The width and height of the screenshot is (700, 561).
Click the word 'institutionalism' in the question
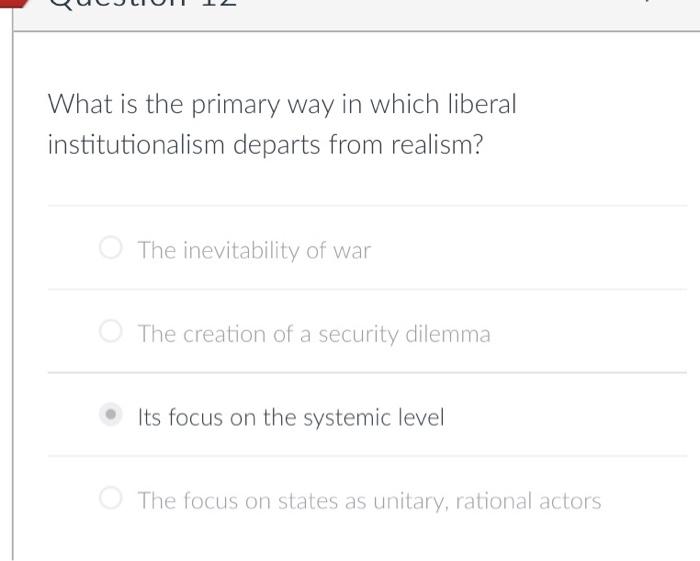(136, 145)
